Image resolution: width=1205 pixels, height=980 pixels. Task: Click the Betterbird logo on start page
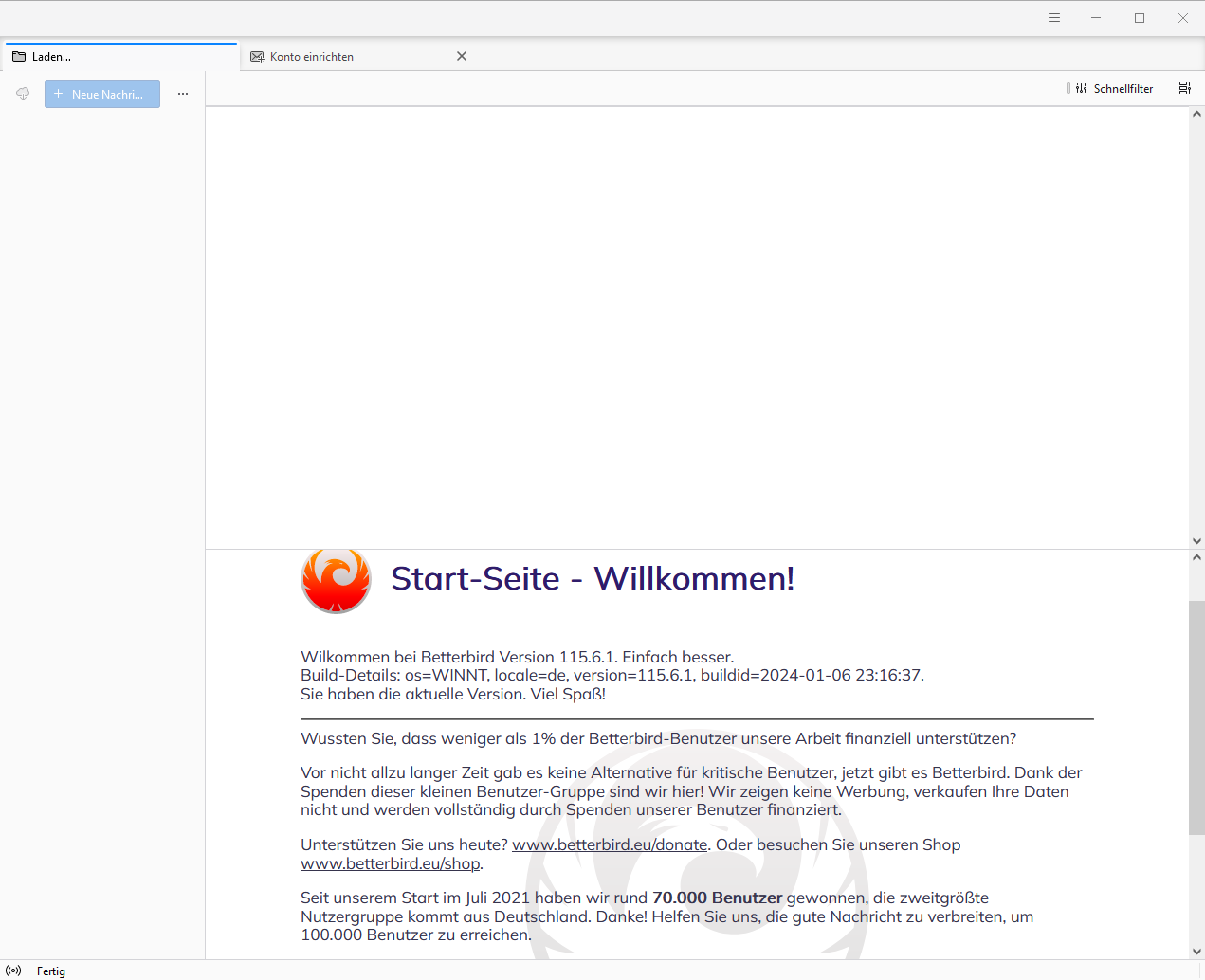point(336,580)
